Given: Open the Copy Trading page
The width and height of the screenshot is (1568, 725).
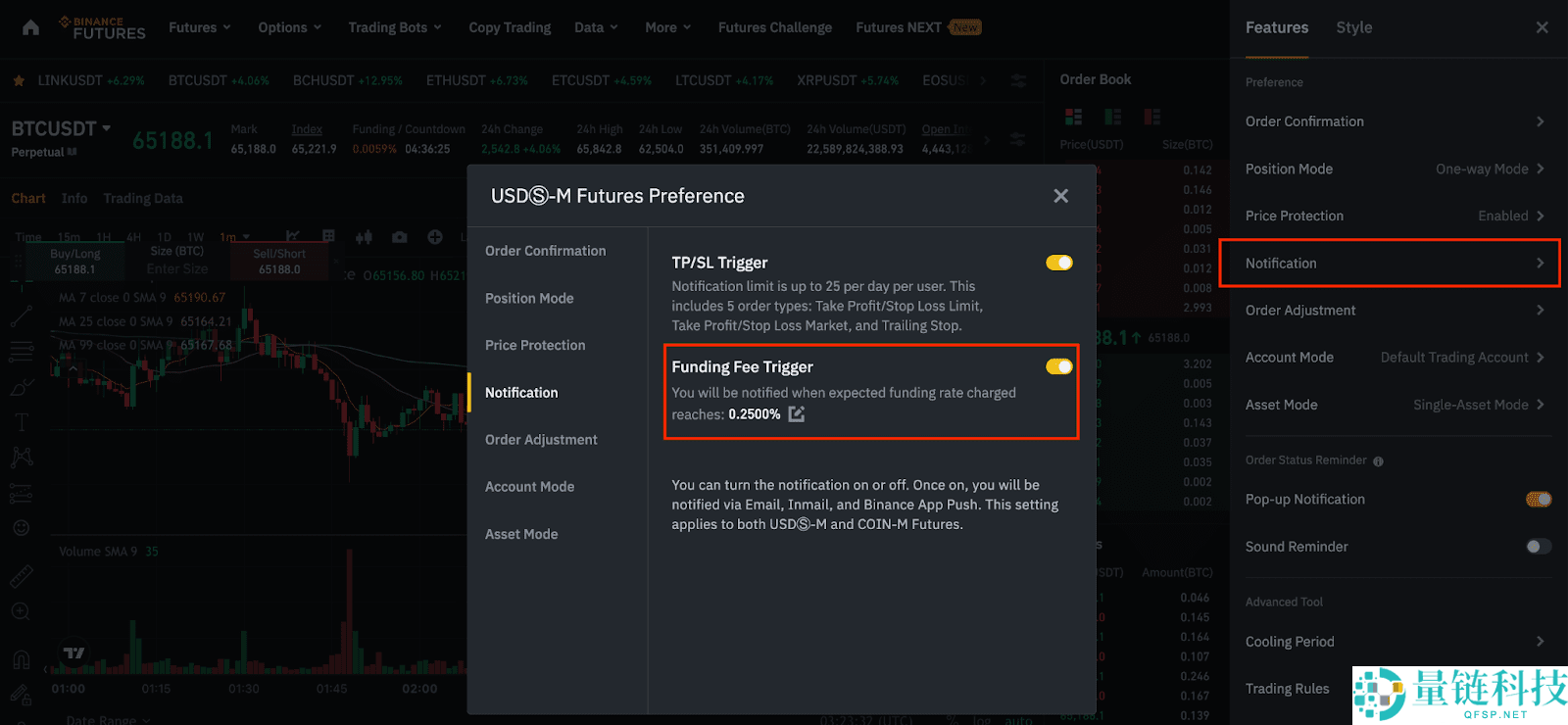Looking at the screenshot, I should tap(510, 27).
